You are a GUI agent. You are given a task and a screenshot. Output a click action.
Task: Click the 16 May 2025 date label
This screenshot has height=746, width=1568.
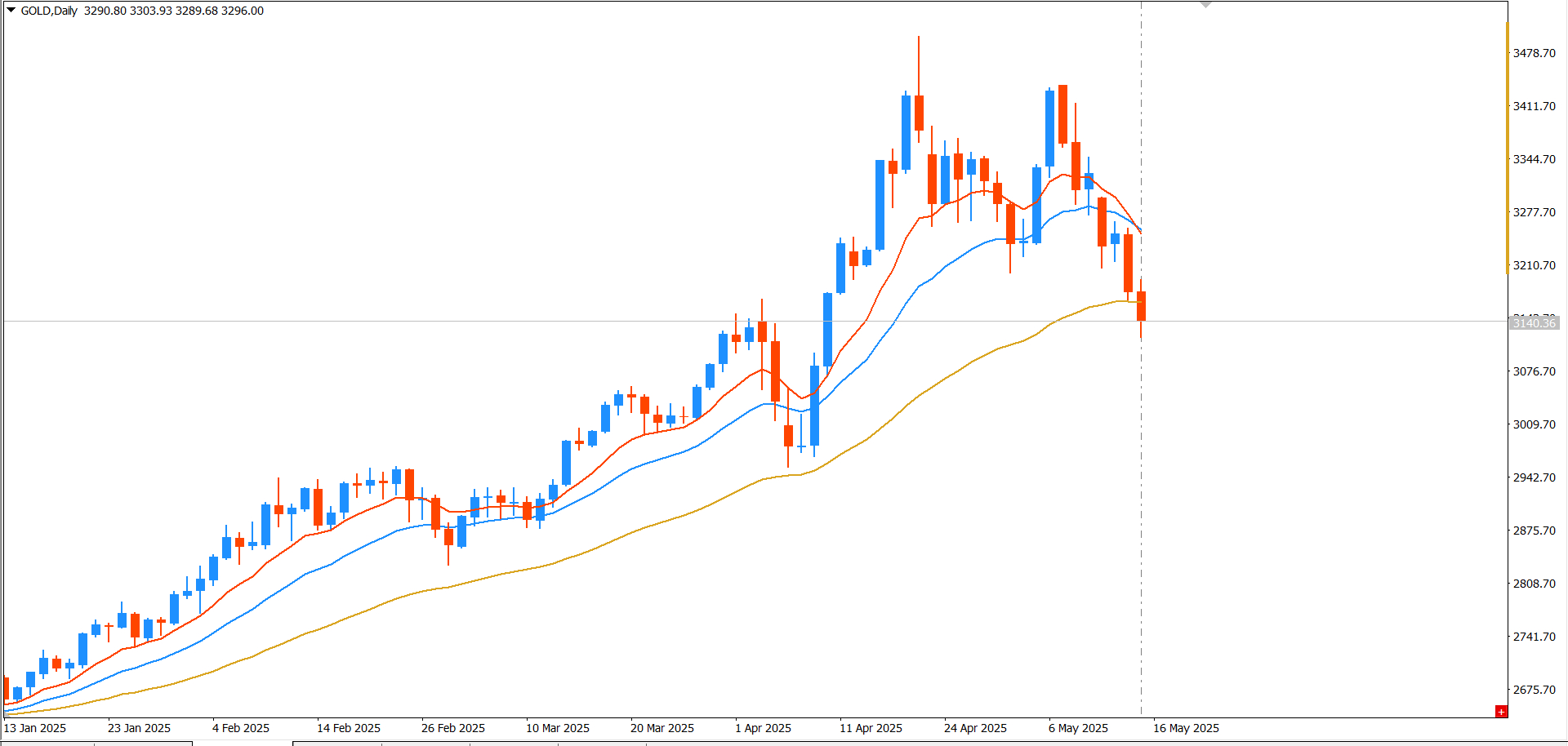1187,728
